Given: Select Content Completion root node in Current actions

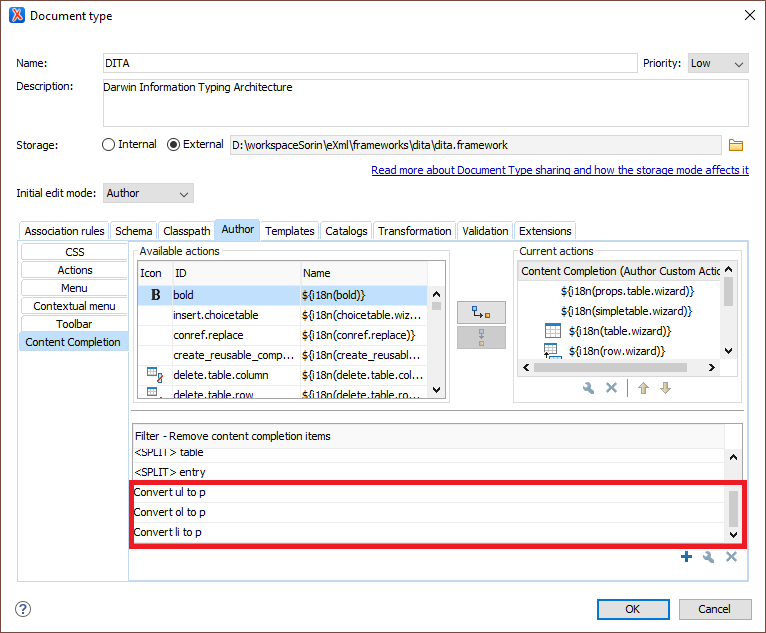Looking at the screenshot, I should click(620, 271).
